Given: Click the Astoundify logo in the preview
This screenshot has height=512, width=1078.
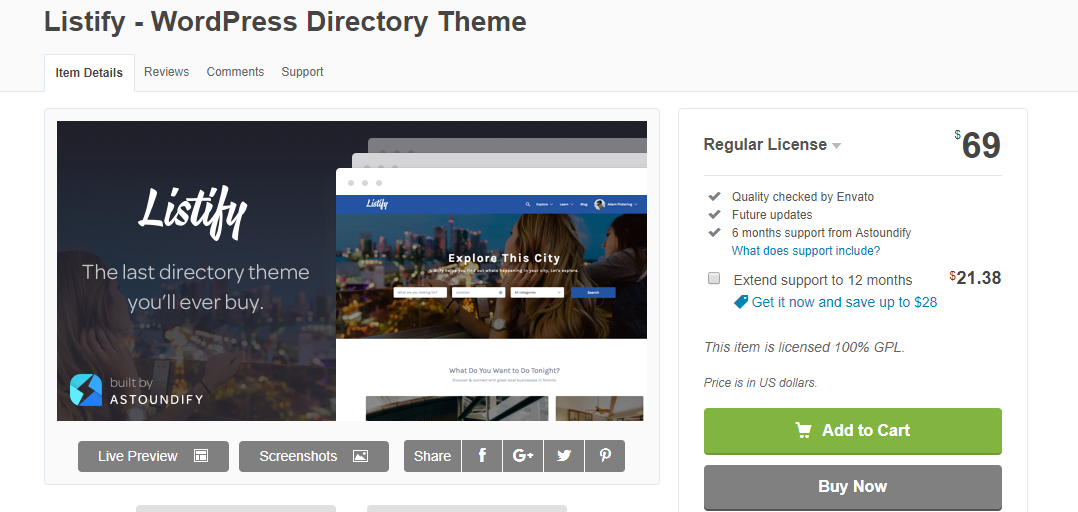Looking at the screenshot, I should [x=86, y=390].
